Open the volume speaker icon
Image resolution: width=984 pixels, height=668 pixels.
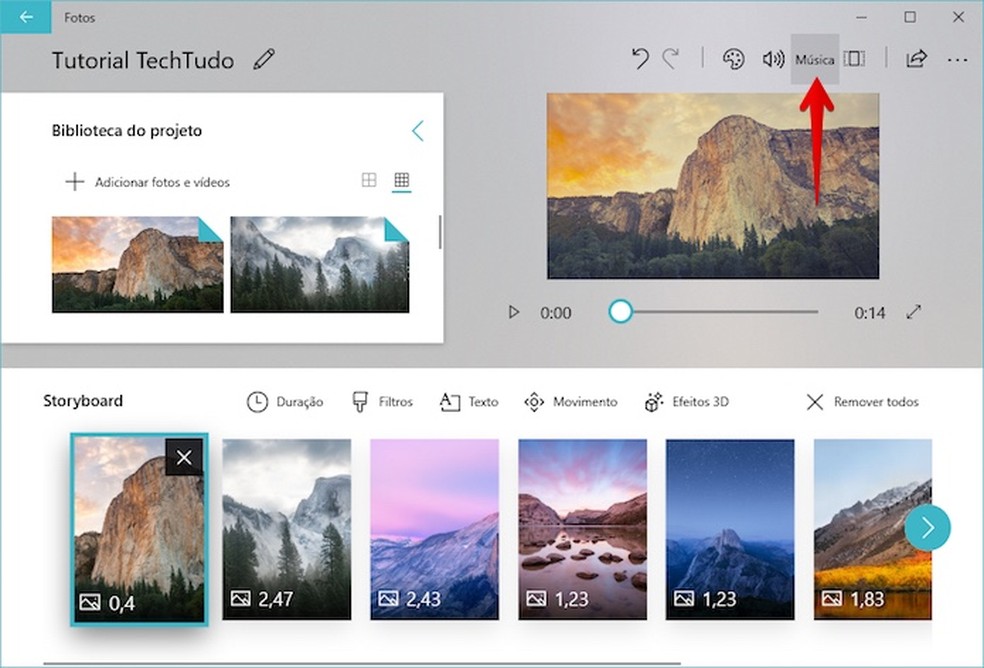tap(773, 59)
